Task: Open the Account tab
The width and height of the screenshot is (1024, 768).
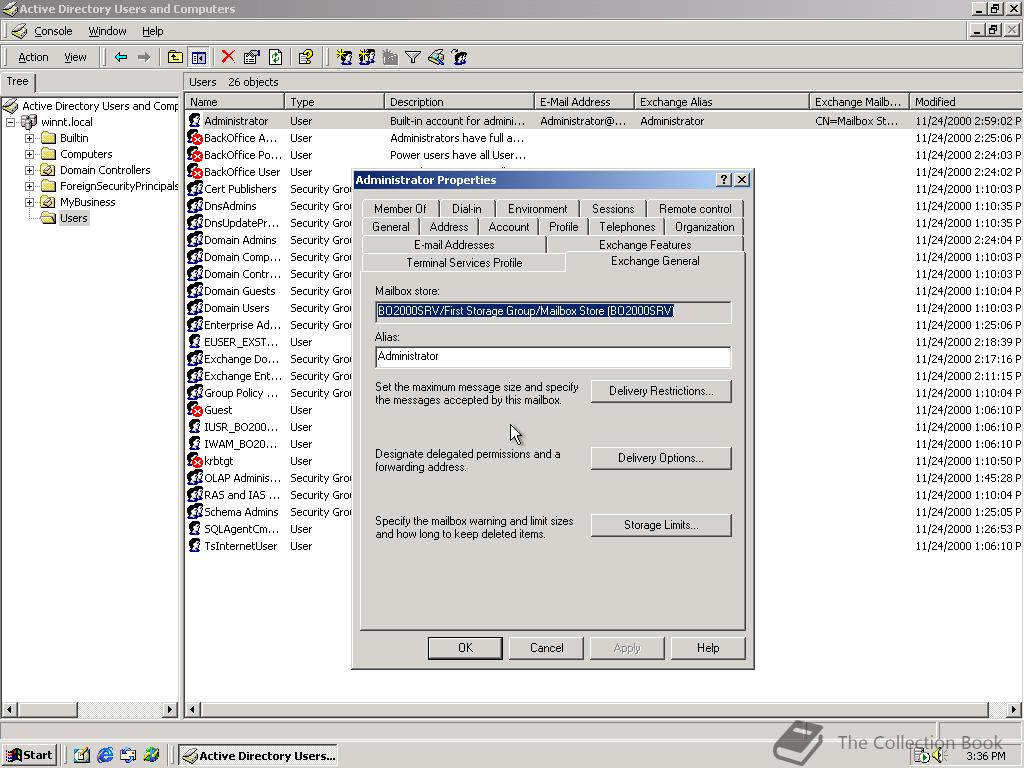Action: point(509,227)
